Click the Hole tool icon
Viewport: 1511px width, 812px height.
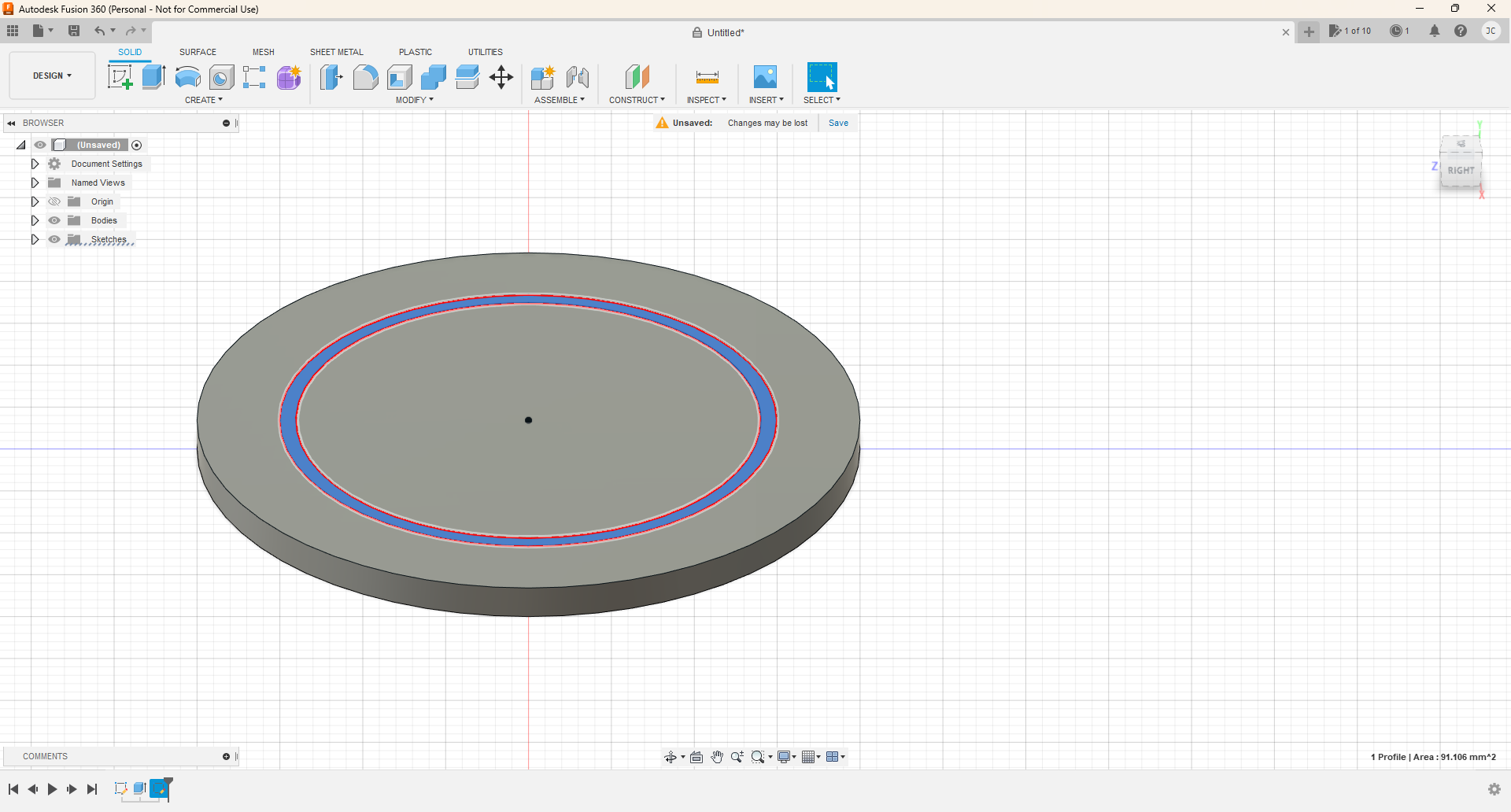pyautogui.click(x=221, y=77)
